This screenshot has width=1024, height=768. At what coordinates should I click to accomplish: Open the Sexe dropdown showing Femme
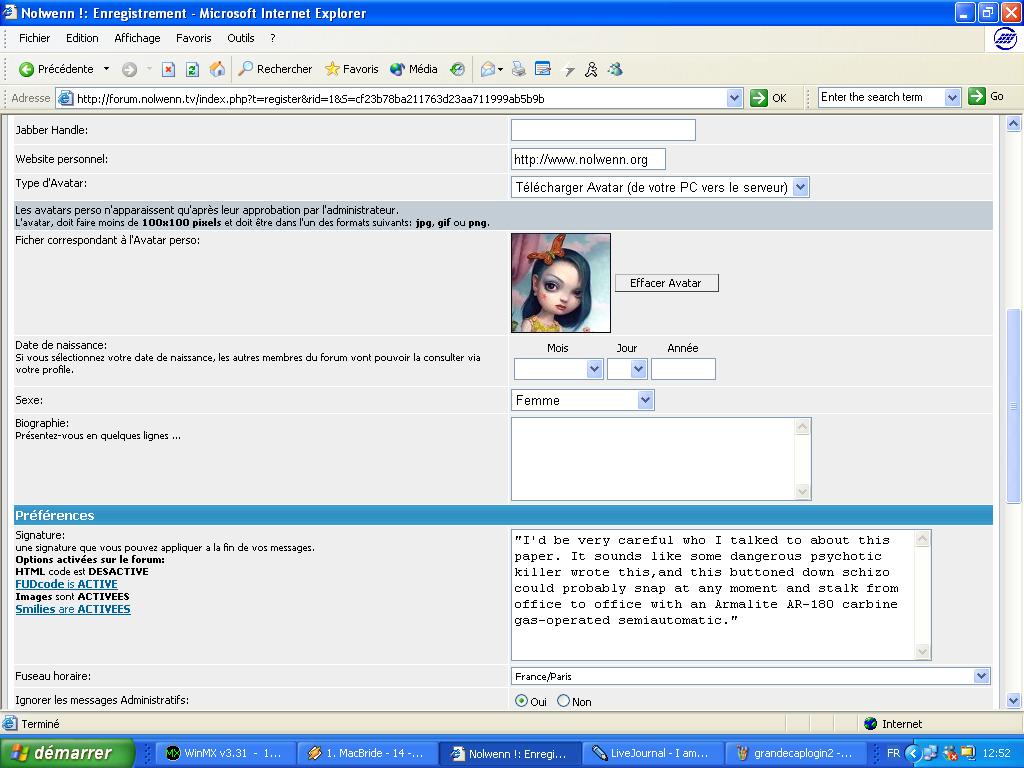(645, 400)
